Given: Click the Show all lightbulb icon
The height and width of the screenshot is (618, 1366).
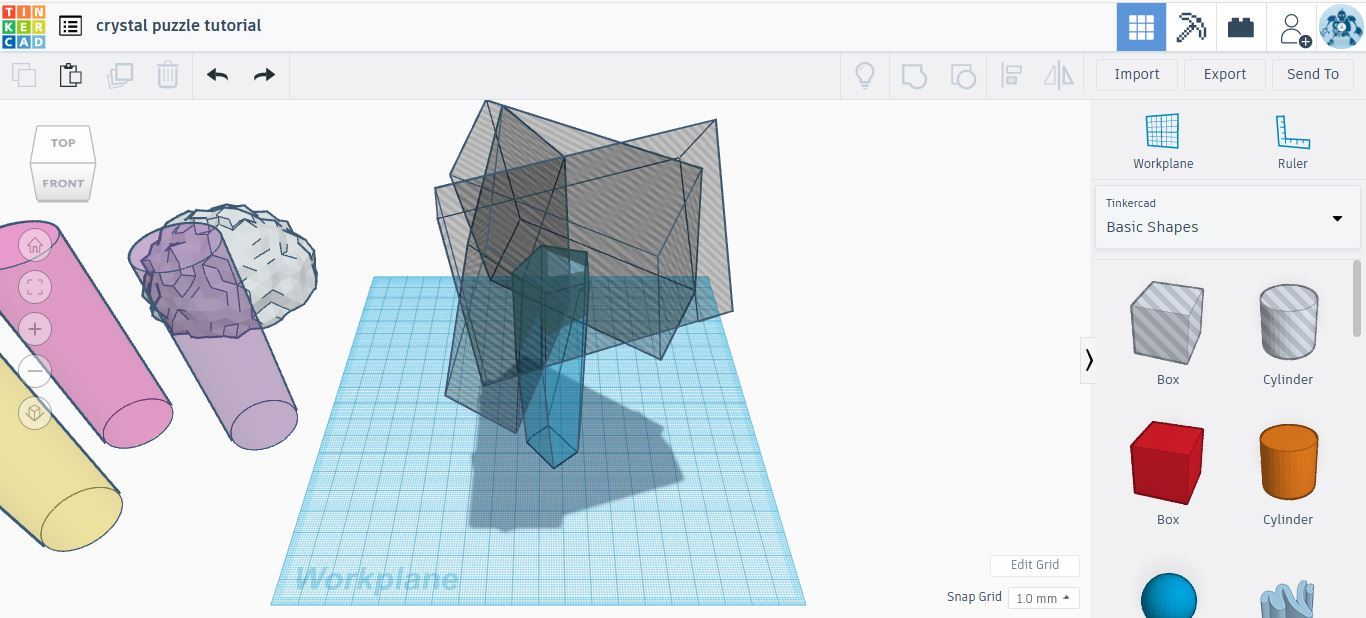Looking at the screenshot, I should coord(865,75).
